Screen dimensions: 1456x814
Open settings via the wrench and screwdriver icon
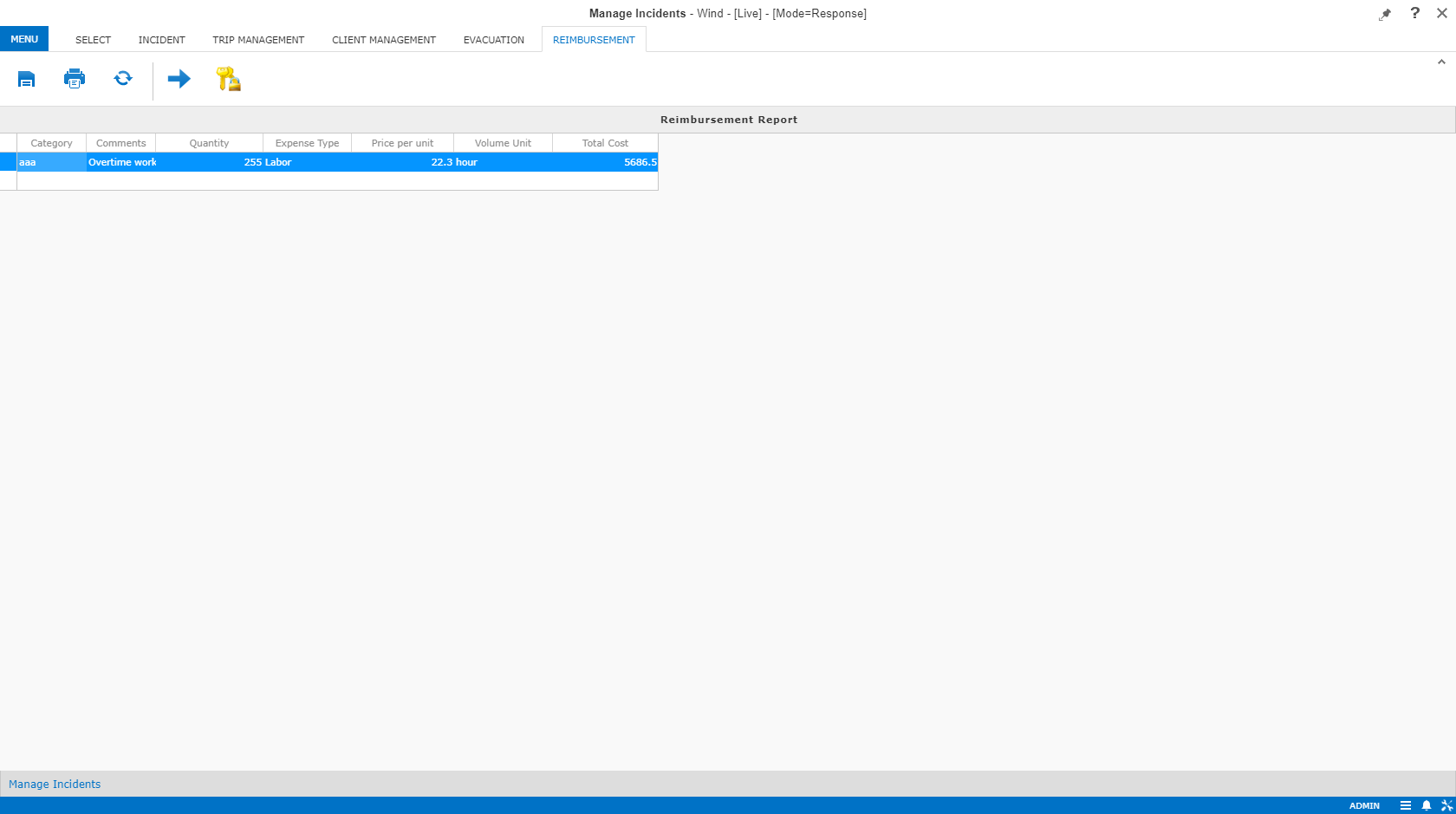(1447, 805)
